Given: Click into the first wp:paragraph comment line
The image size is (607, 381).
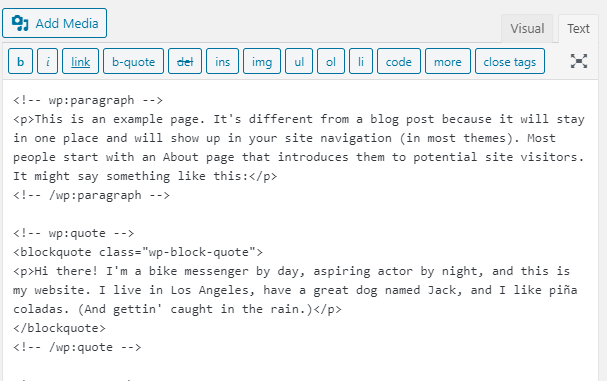Looking at the screenshot, I should (x=88, y=100).
